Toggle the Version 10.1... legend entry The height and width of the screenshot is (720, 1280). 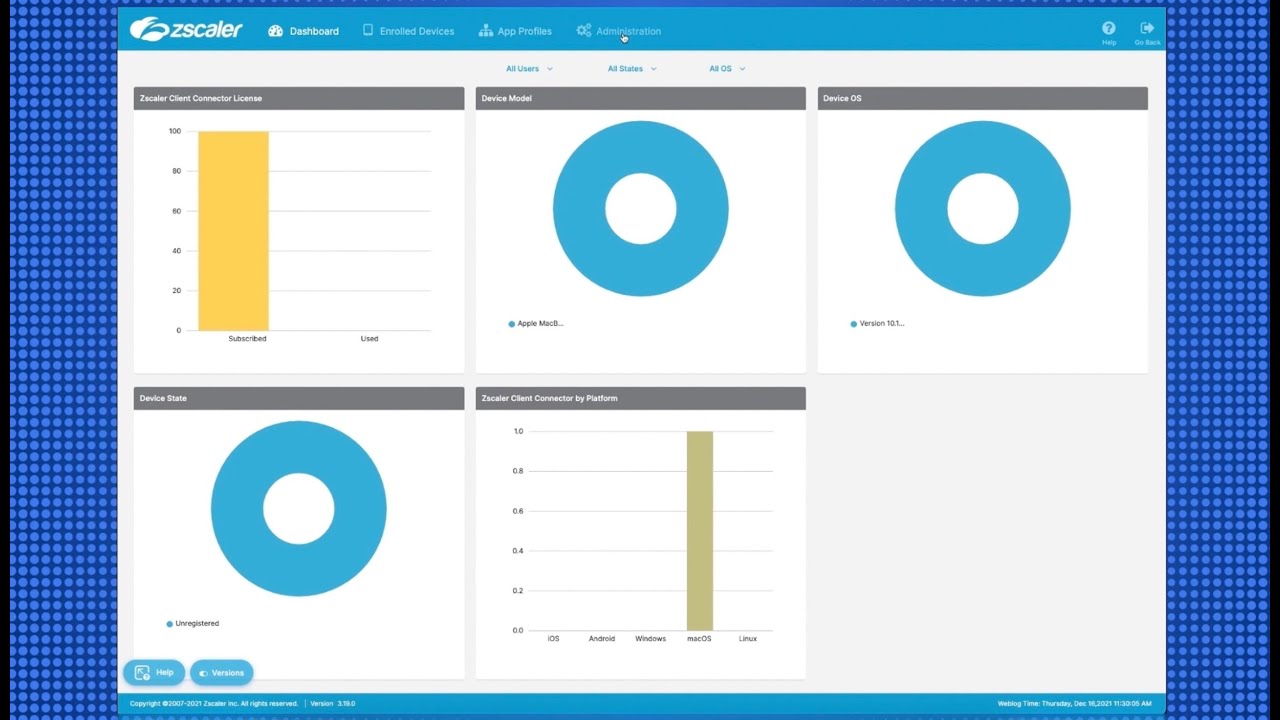point(877,323)
